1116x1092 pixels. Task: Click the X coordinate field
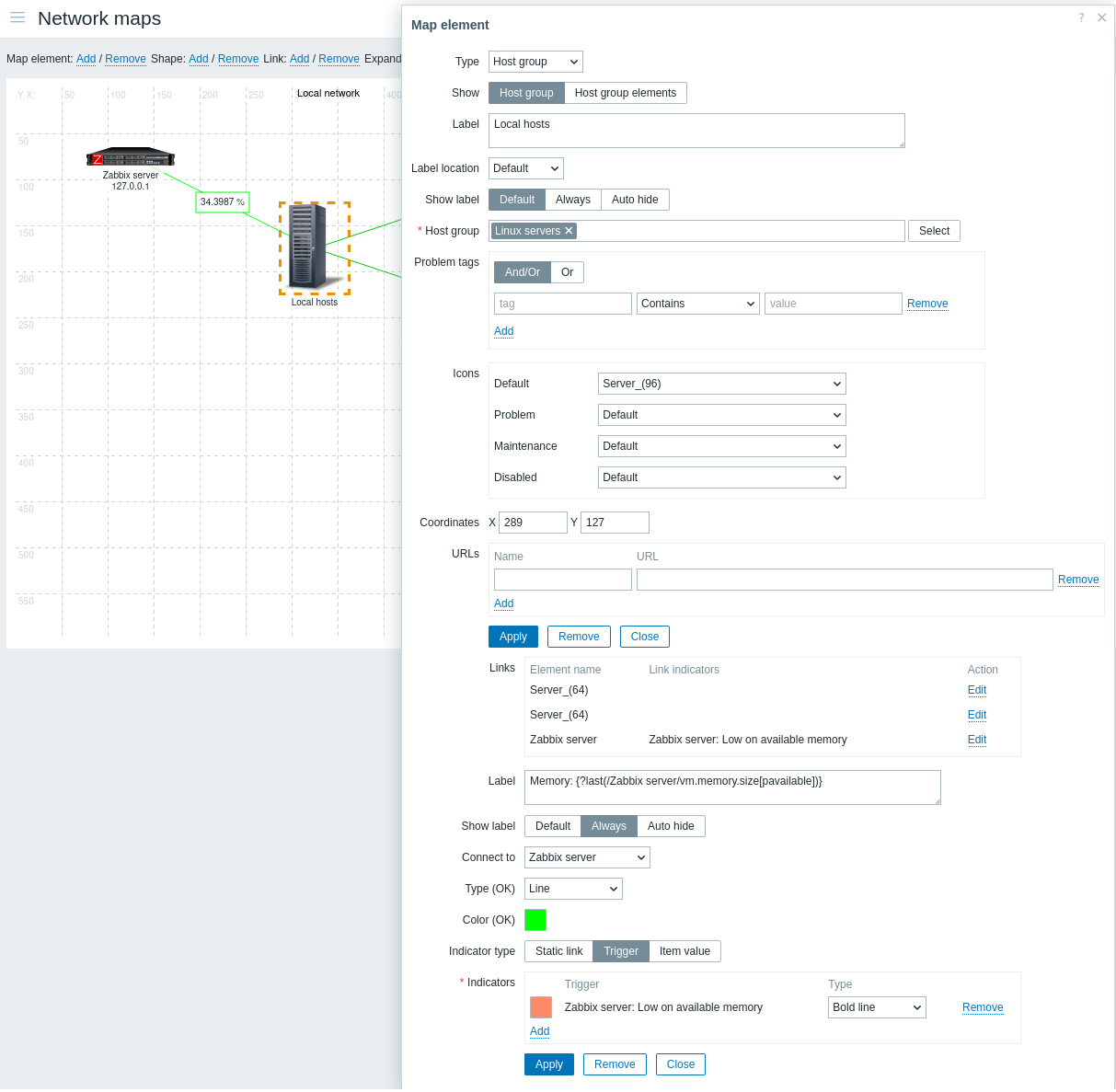tap(534, 523)
